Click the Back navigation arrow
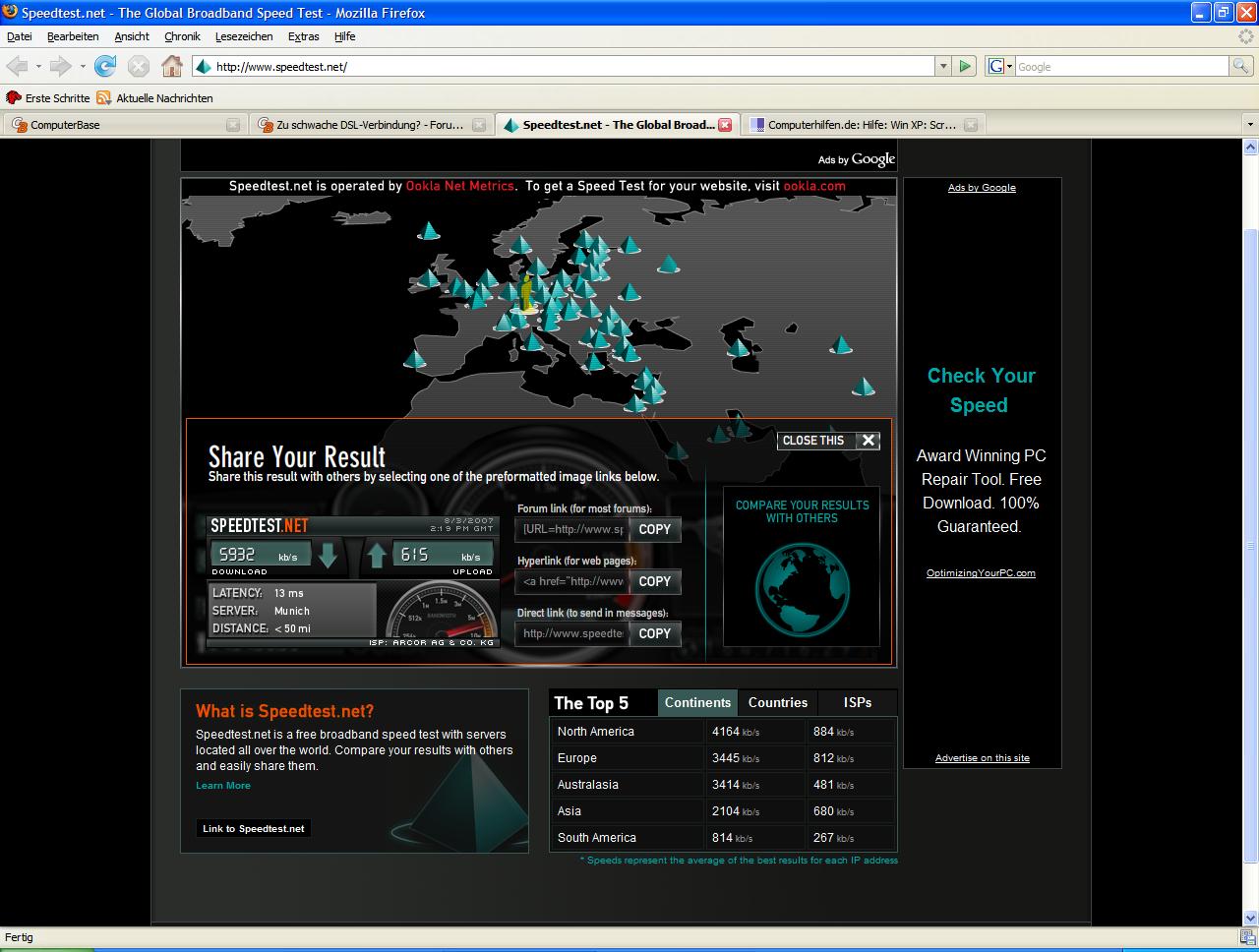The image size is (1259, 952). [x=17, y=66]
